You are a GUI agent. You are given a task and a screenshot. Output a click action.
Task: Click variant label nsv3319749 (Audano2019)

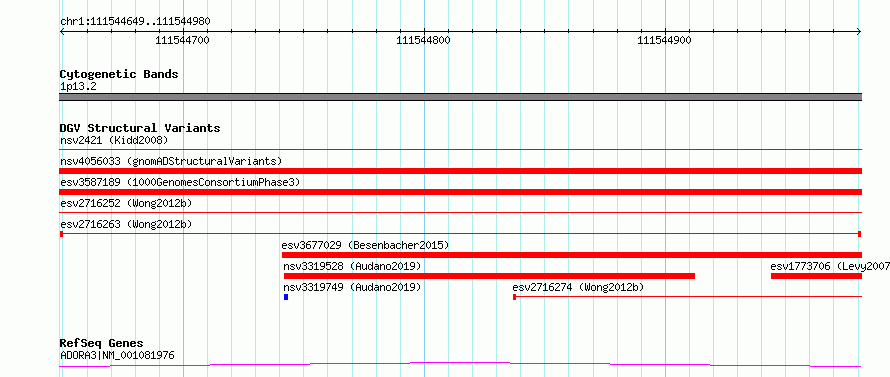coord(352,287)
